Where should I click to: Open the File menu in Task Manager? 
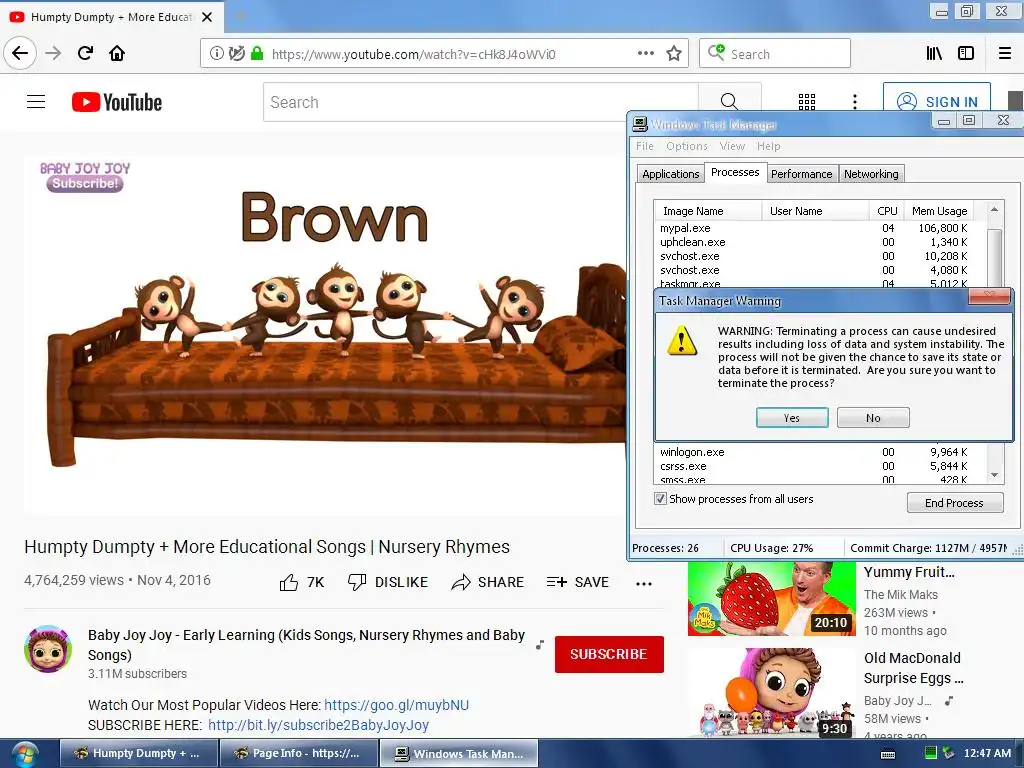coord(645,146)
